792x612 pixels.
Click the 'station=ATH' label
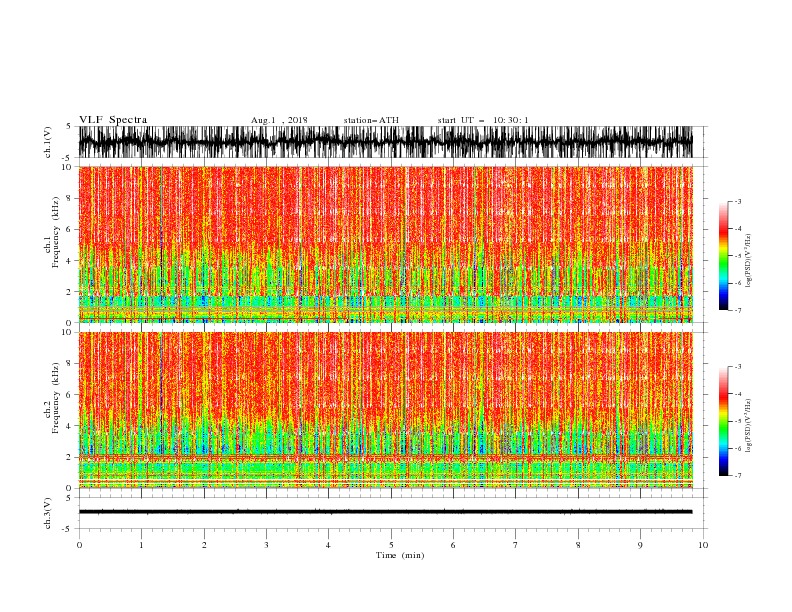(371, 120)
